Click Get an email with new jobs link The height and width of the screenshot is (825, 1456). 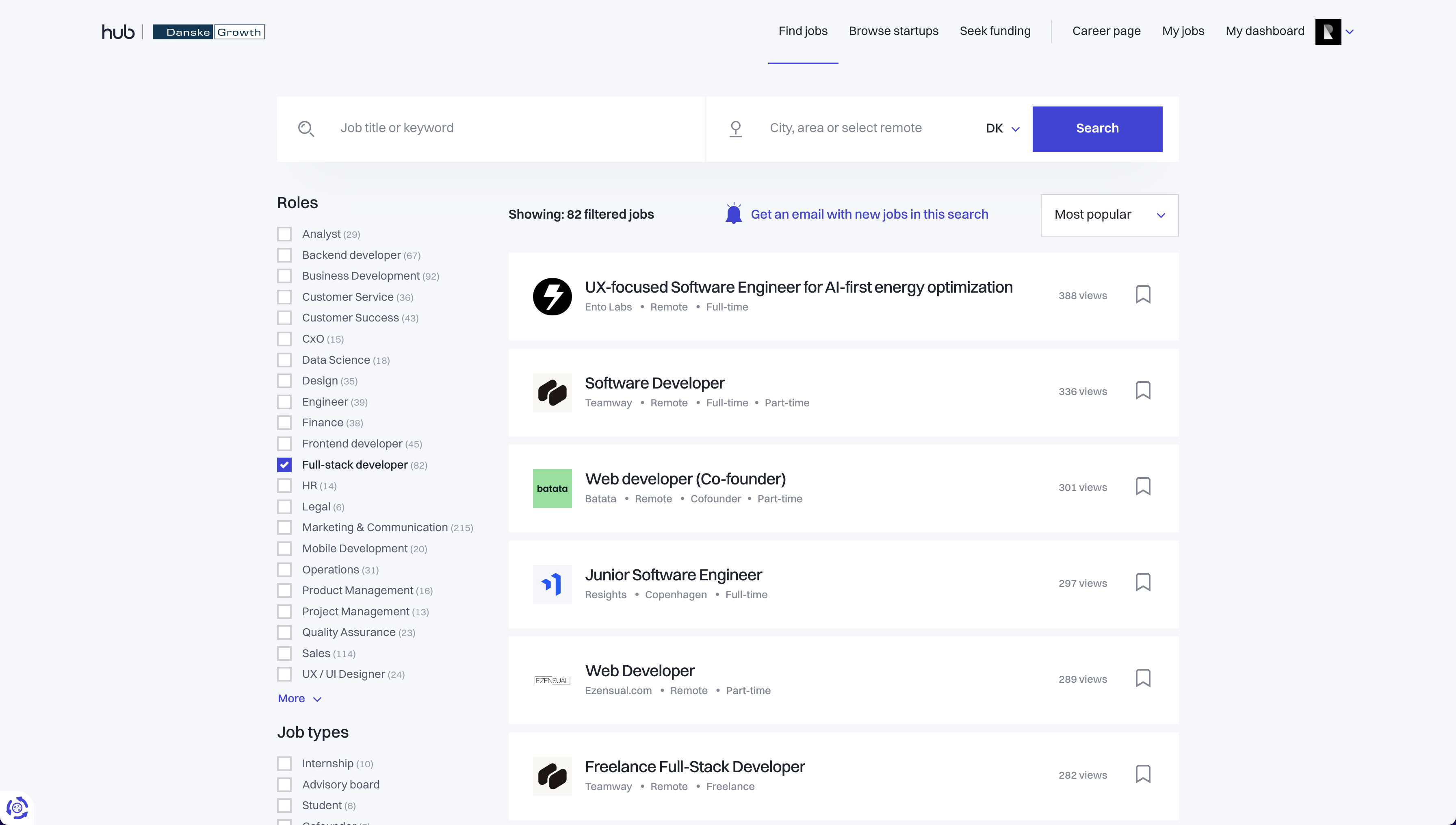869,214
